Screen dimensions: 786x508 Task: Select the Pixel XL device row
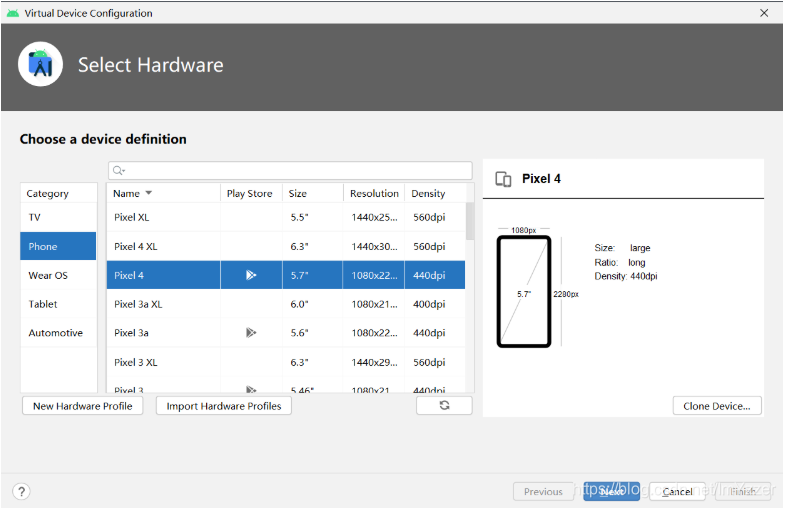click(x=286, y=217)
